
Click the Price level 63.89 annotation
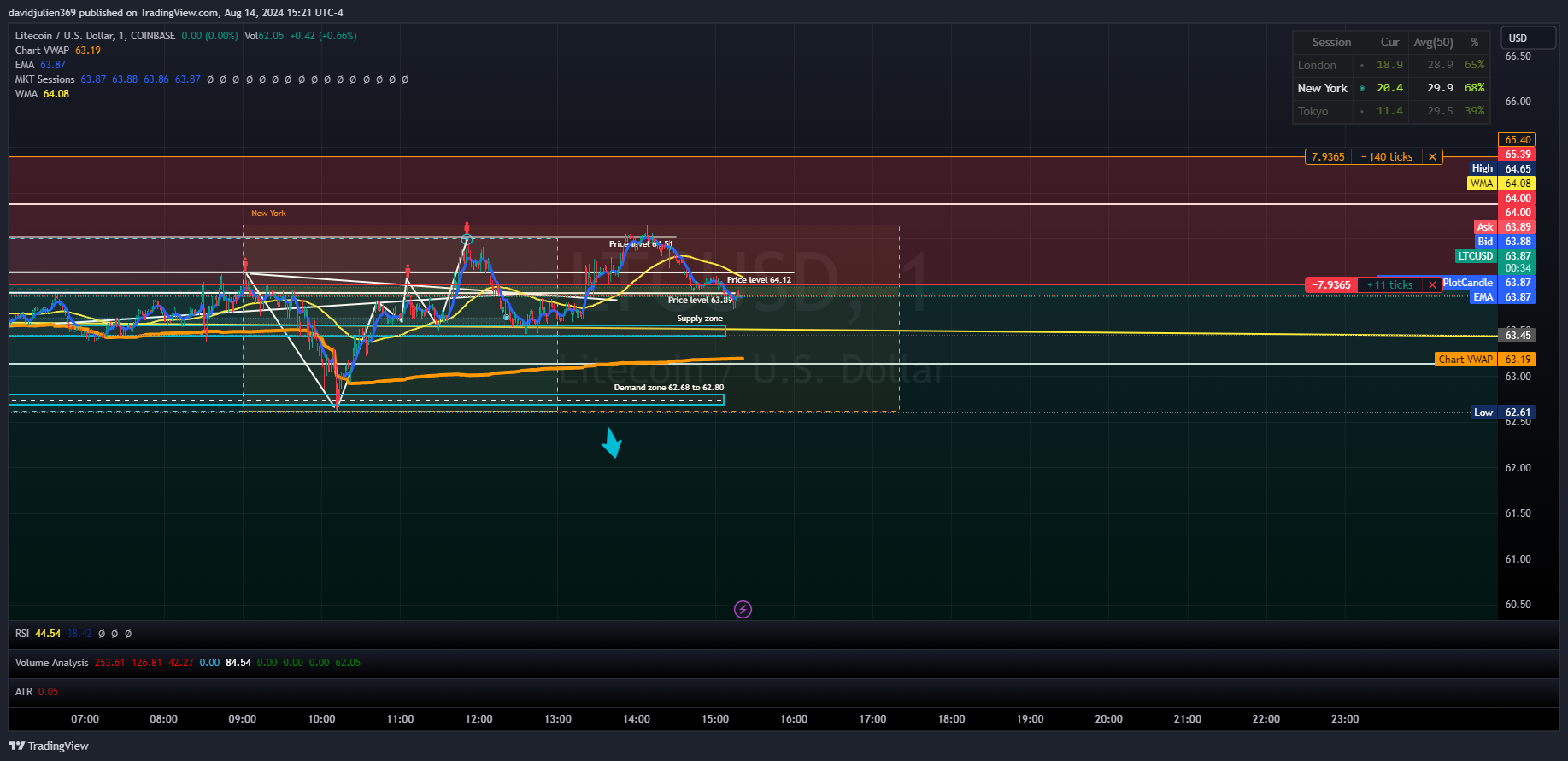pyautogui.click(x=701, y=300)
